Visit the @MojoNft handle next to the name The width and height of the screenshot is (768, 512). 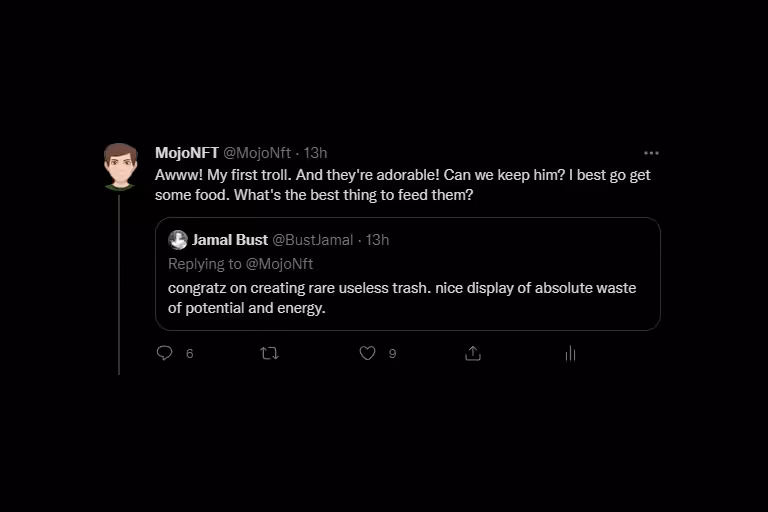coord(257,153)
